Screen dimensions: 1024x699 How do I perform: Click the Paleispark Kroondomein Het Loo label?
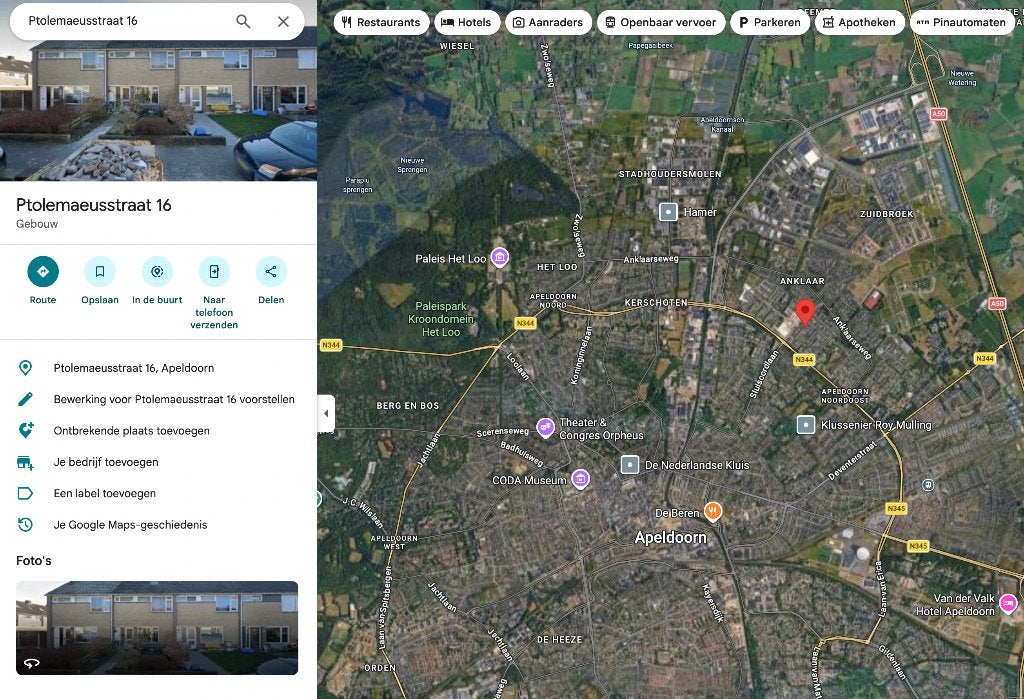click(441, 319)
